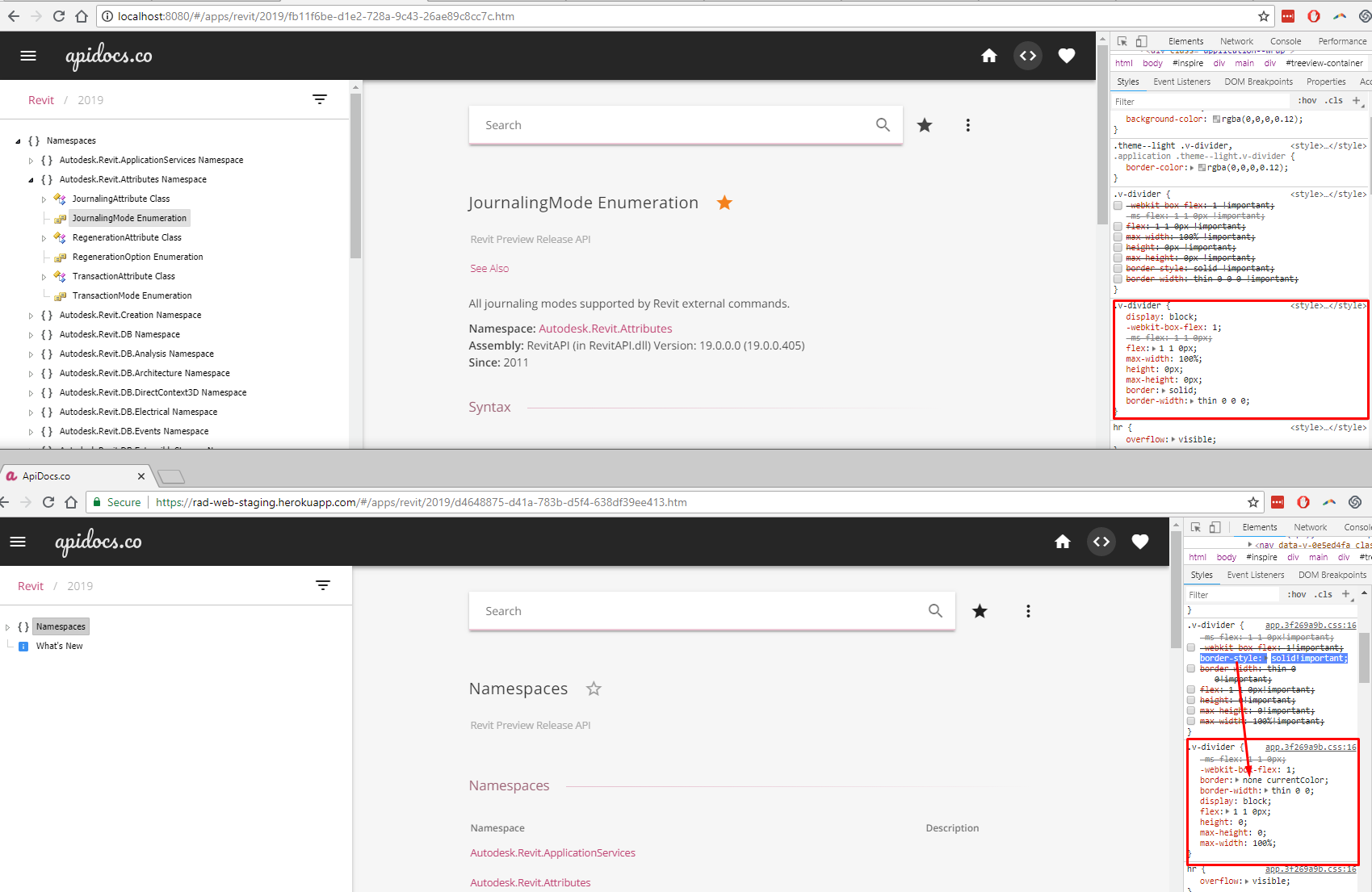Image resolution: width=1372 pixels, height=892 pixels.
Task: Open the filter icon beside Revit 2019 breadcrumb
Action: click(x=320, y=98)
